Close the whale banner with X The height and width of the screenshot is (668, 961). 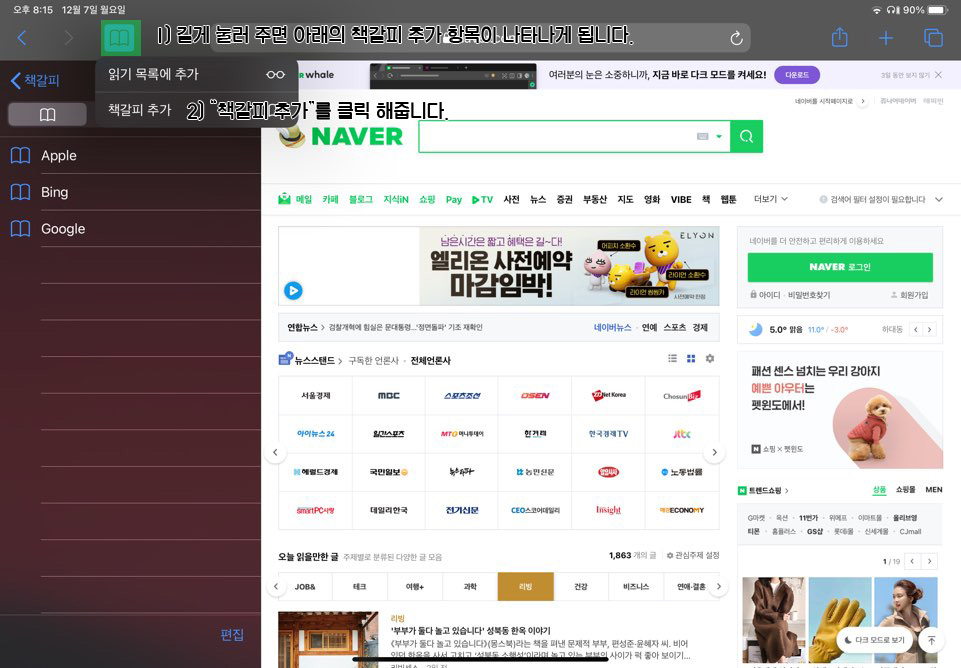click(938, 75)
